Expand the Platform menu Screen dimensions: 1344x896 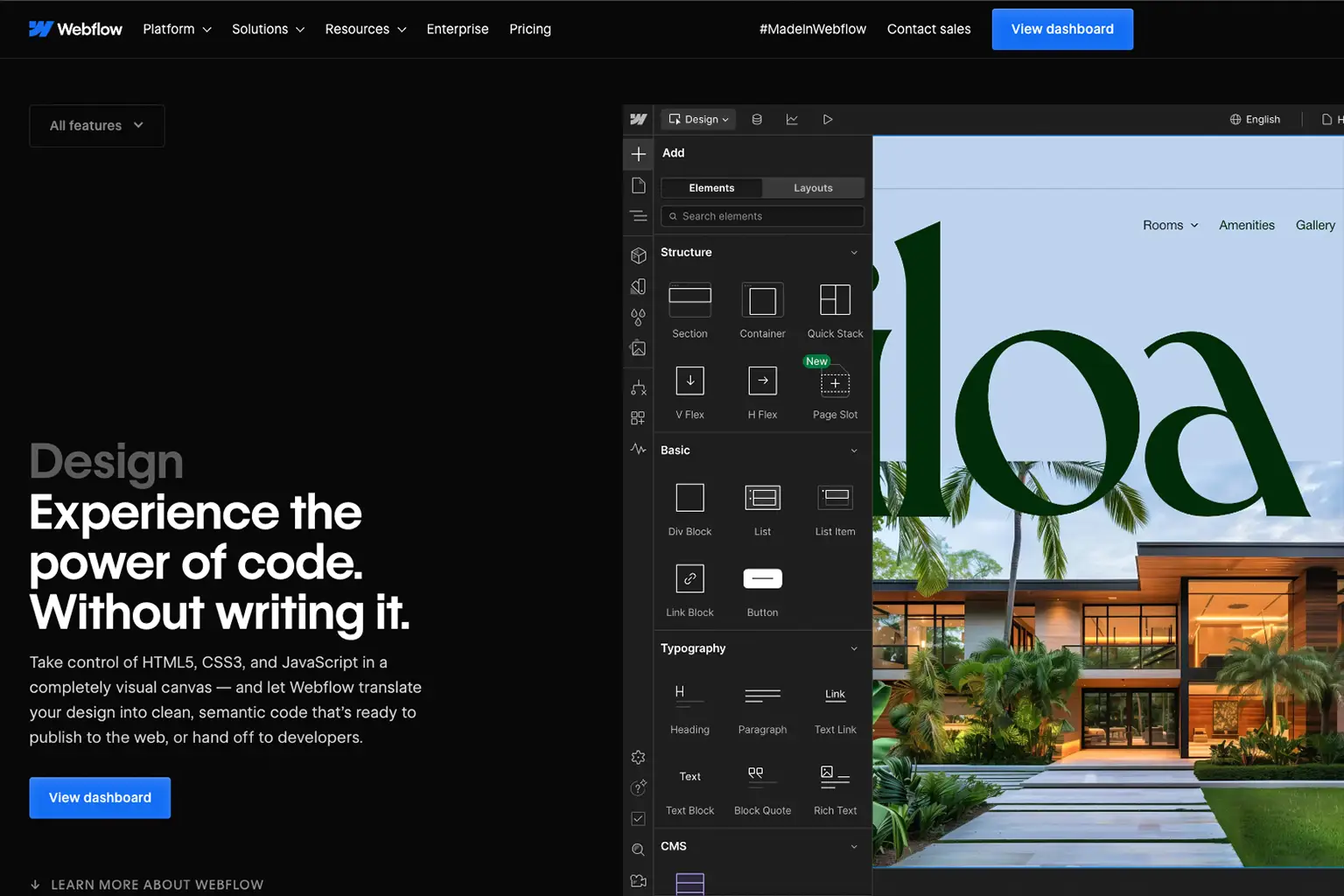(177, 29)
